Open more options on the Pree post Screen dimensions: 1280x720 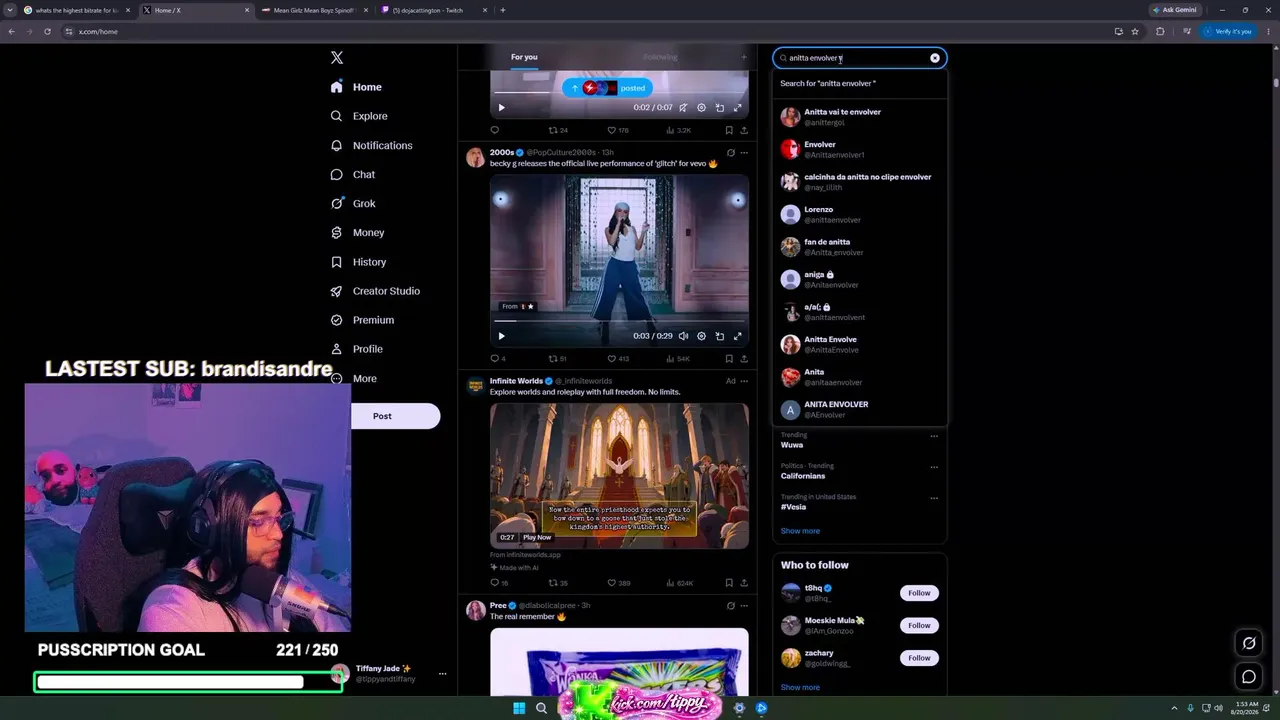(x=744, y=605)
